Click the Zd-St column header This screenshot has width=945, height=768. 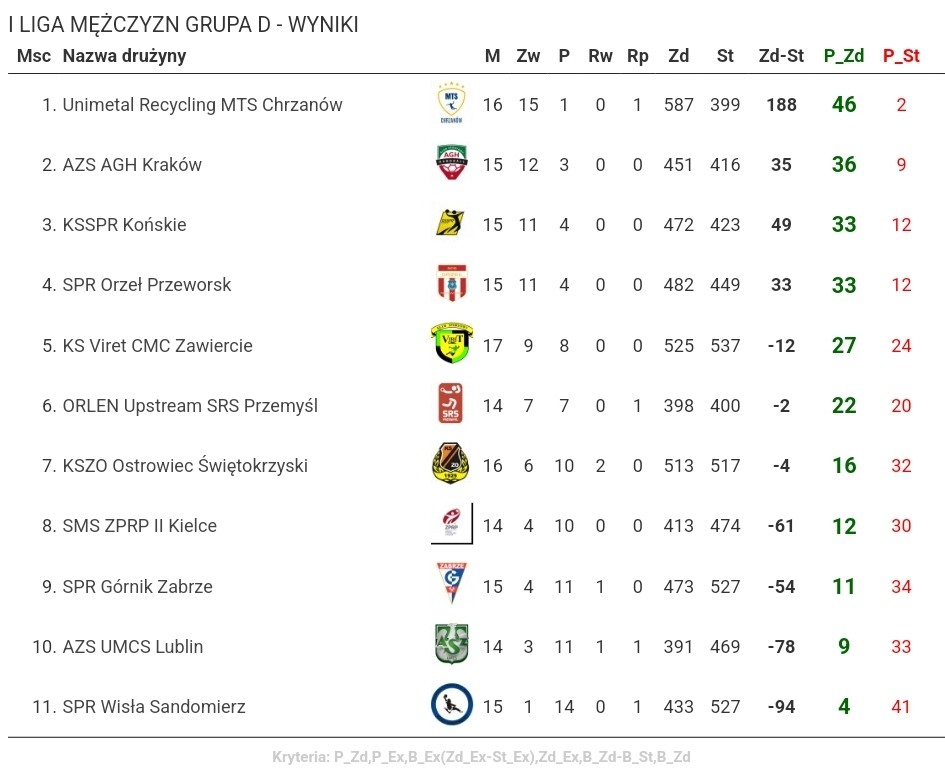[x=781, y=56]
